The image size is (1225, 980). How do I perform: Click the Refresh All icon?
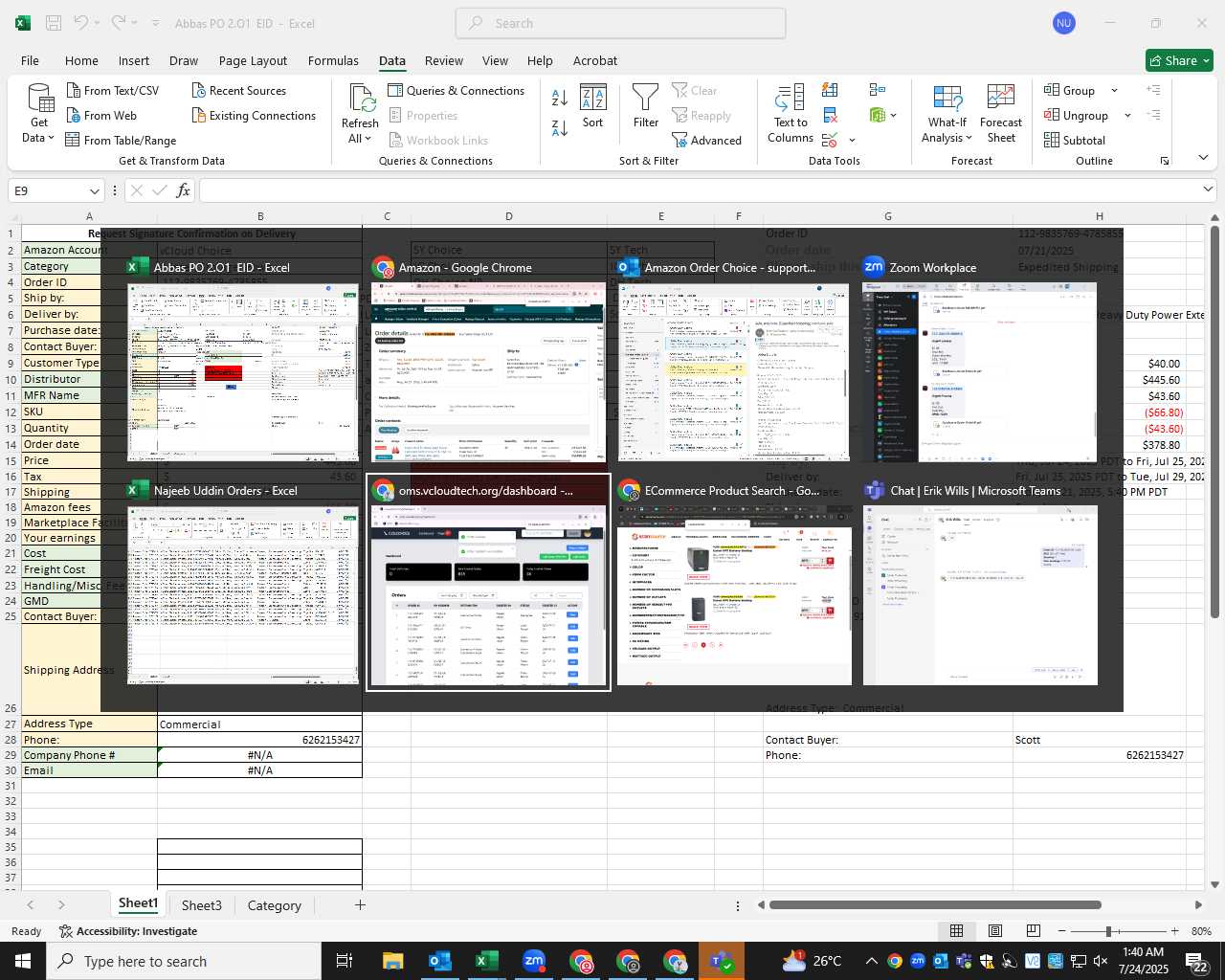361,98
